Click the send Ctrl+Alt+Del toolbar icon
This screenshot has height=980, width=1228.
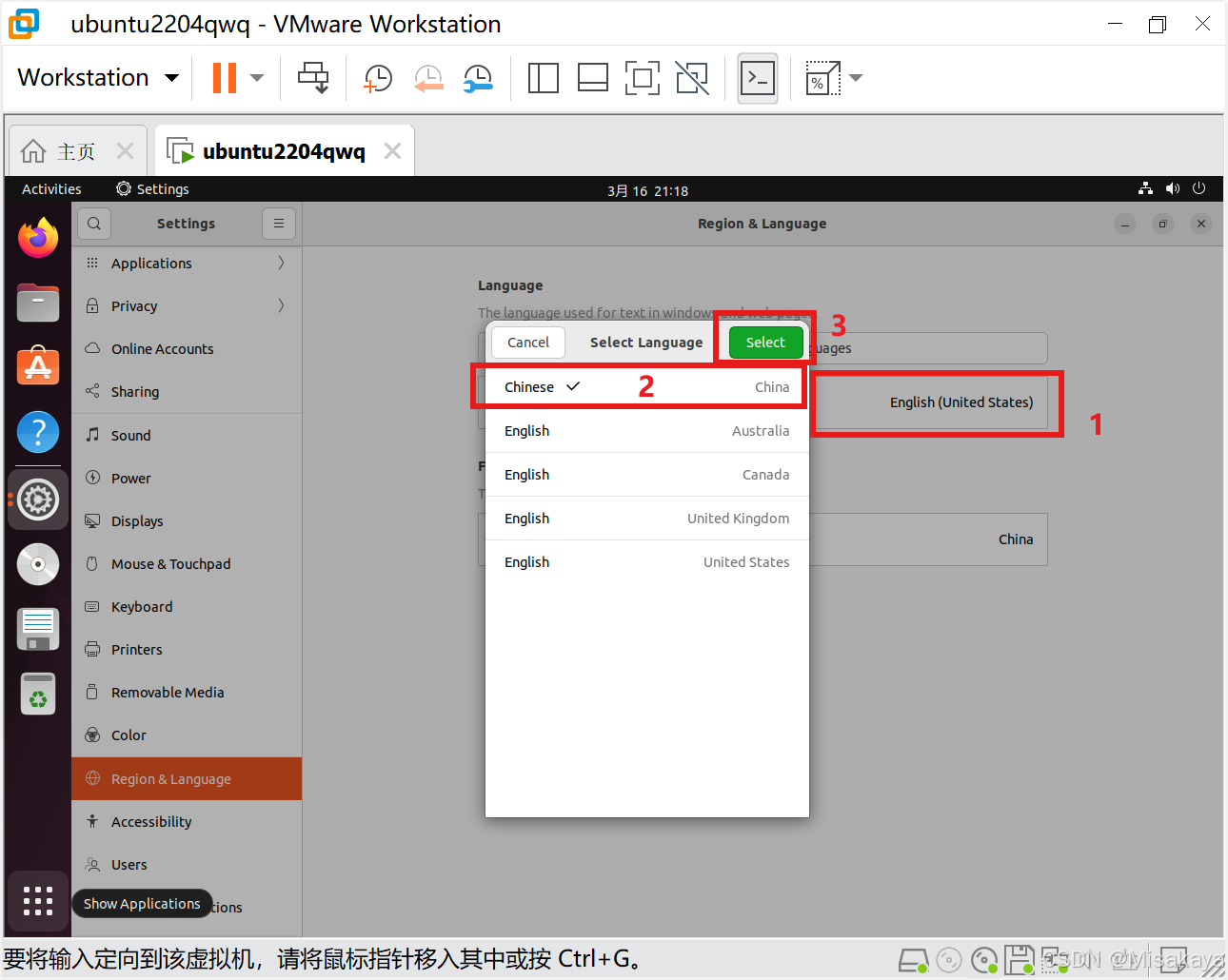click(313, 78)
